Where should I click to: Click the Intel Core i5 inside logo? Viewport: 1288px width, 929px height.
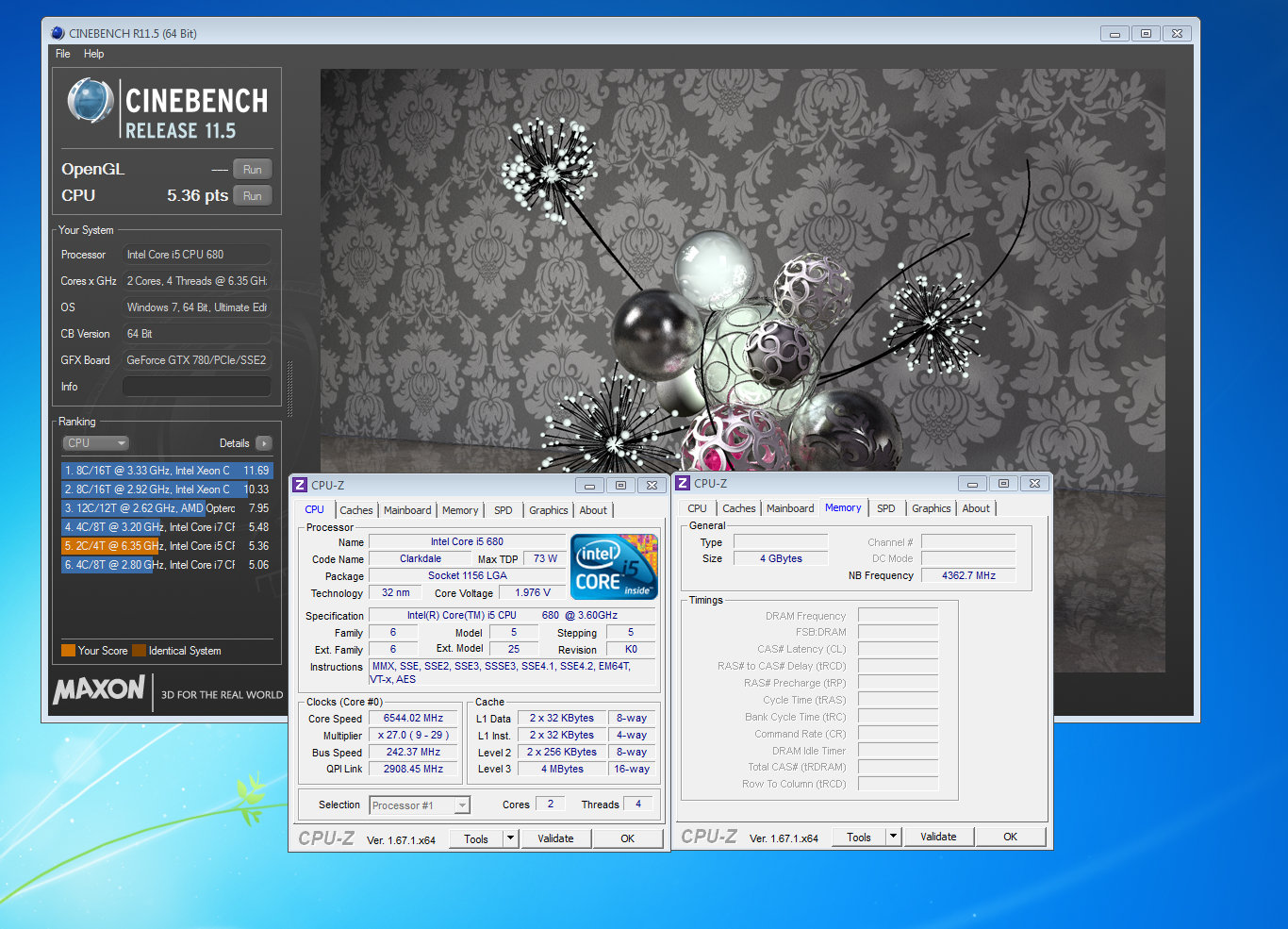[614, 567]
